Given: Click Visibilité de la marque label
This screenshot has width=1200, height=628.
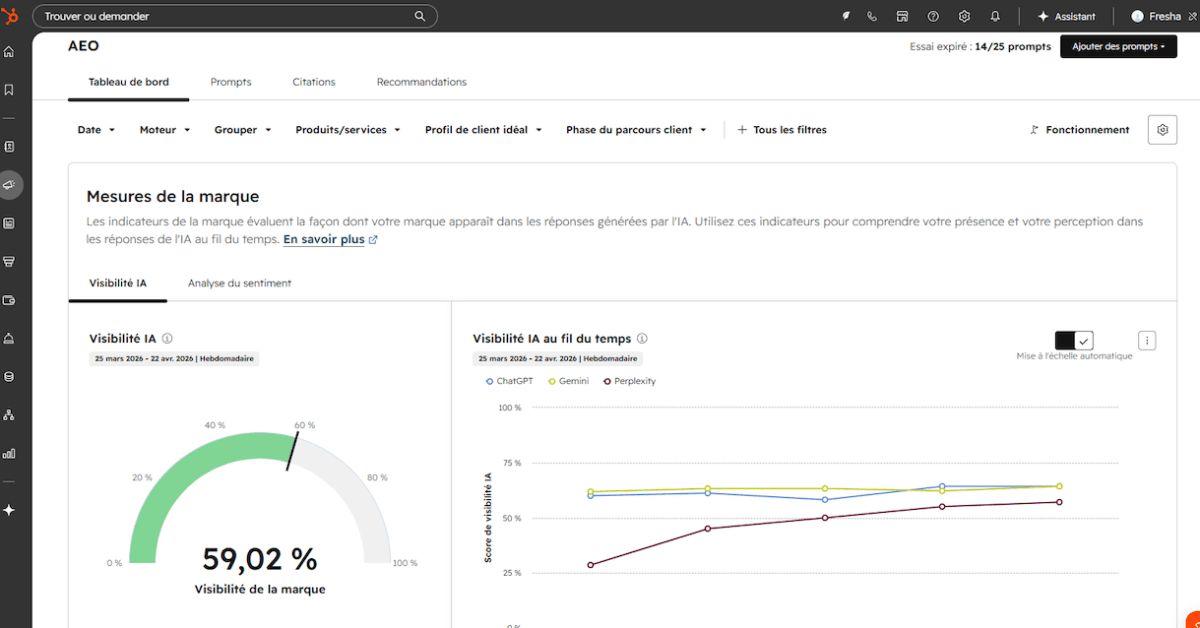Looking at the screenshot, I should [x=260, y=589].
